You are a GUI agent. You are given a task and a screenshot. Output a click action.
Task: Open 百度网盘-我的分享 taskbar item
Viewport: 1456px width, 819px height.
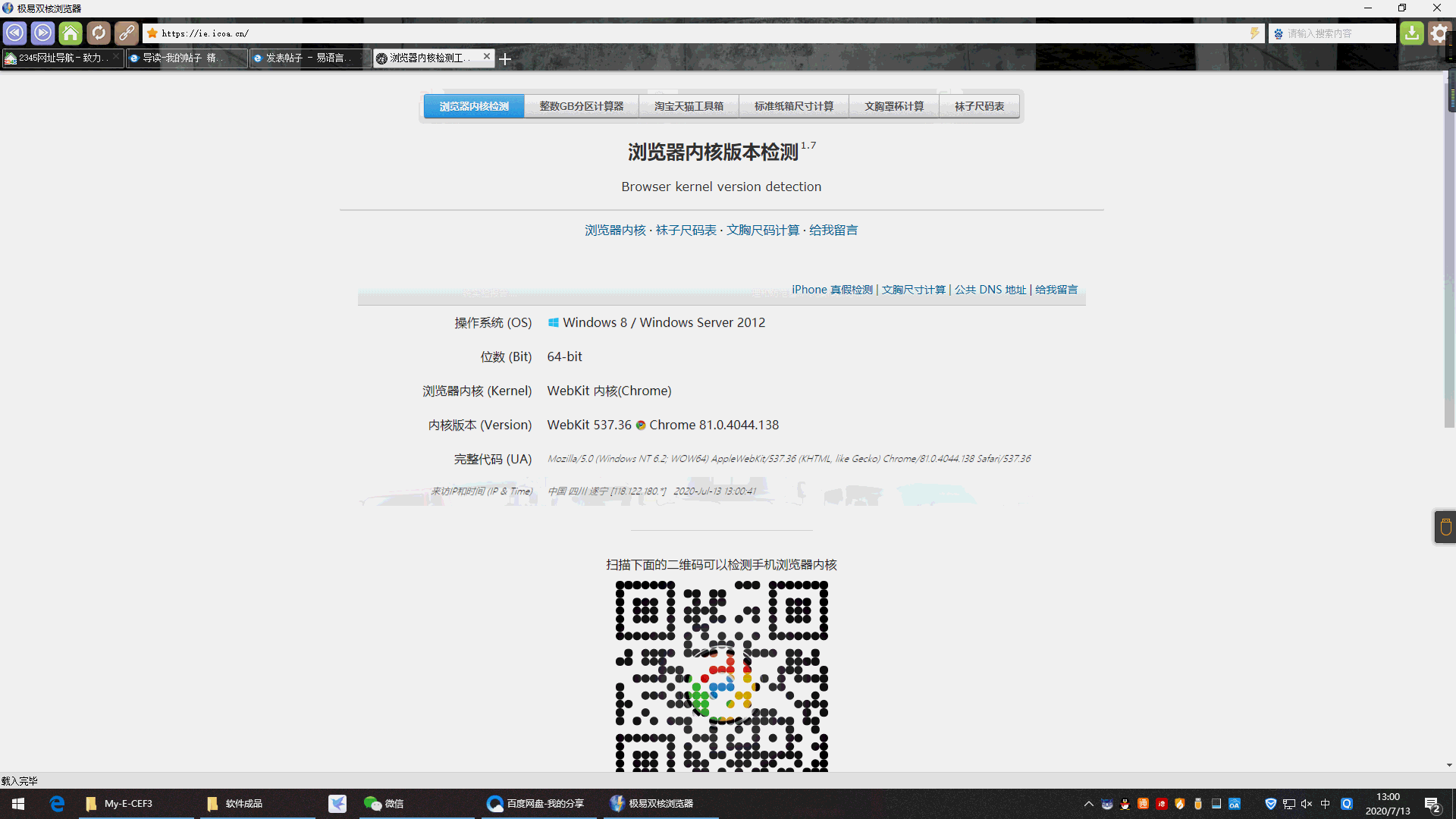(x=538, y=803)
